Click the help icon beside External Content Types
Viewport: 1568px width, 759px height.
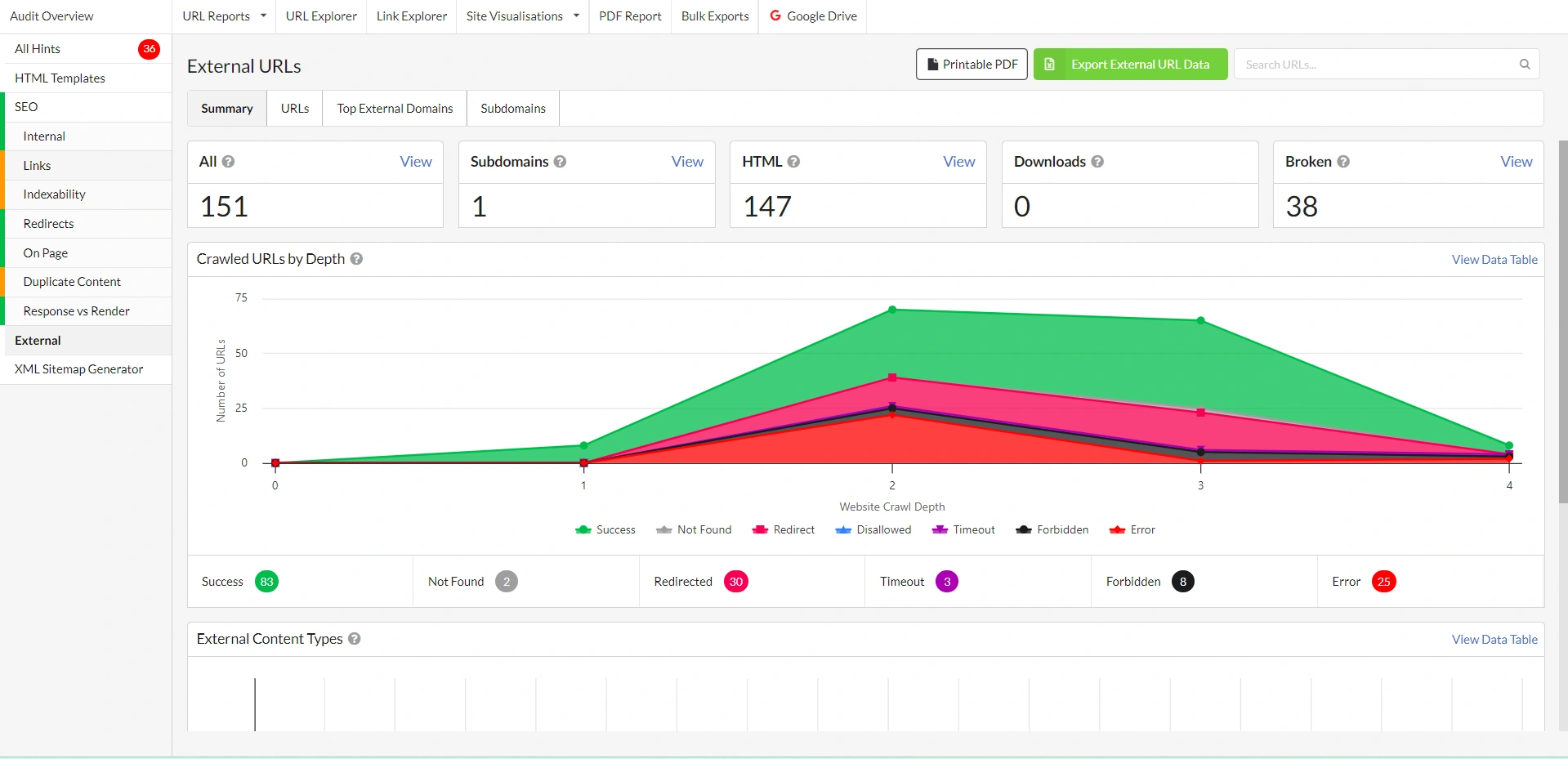(x=354, y=638)
